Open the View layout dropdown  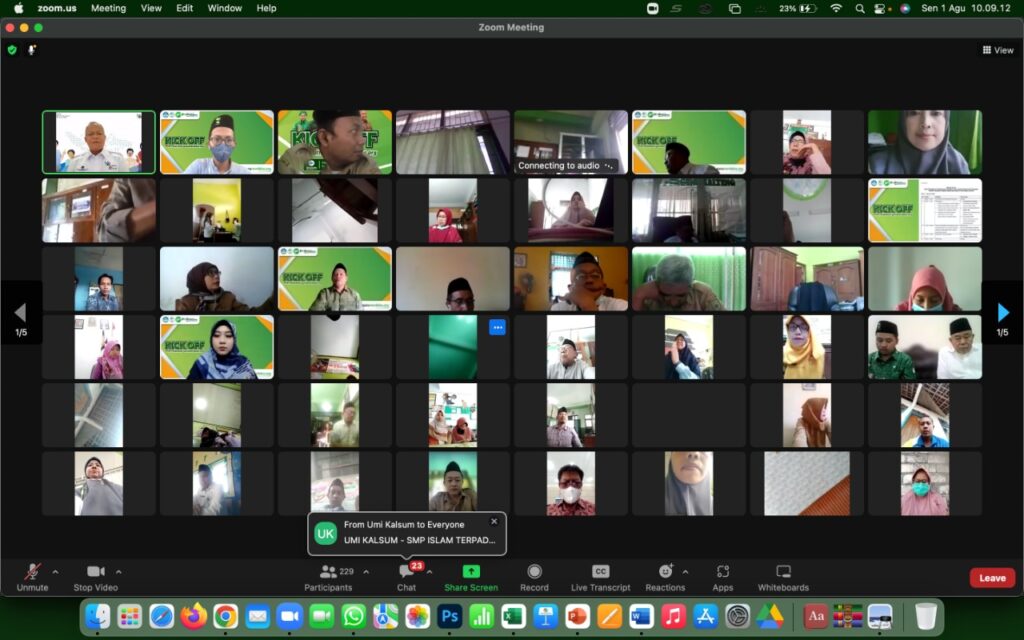(998, 49)
